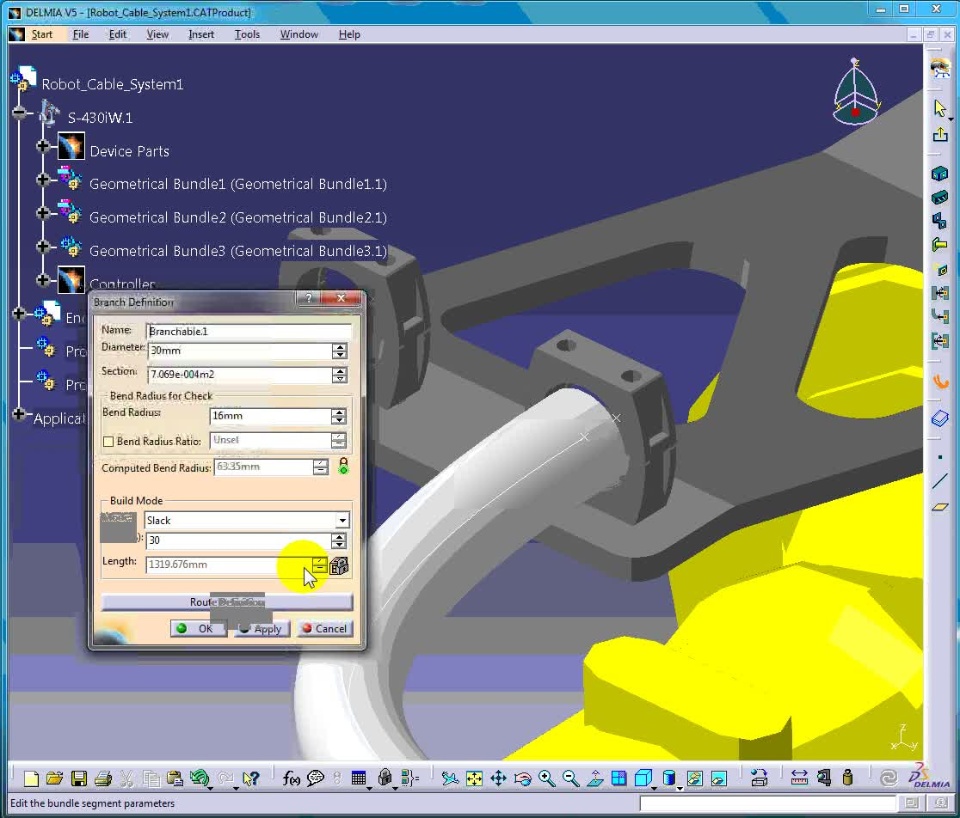
Task: Click the Name field Branchable.1
Action: (x=249, y=331)
